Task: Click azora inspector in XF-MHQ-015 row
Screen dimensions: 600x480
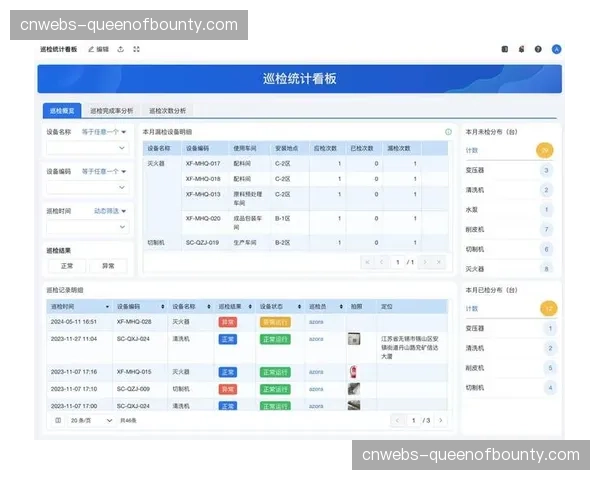Action: coord(316,372)
